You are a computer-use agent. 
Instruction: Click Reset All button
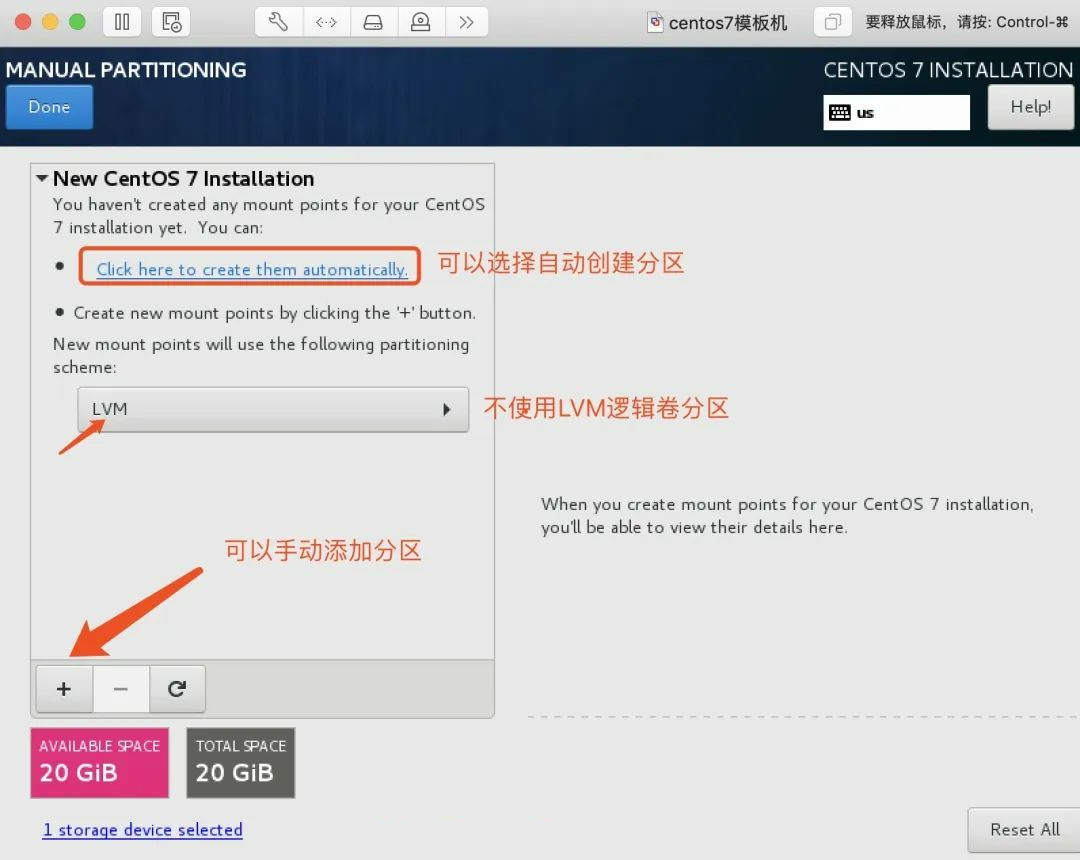click(x=1024, y=830)
